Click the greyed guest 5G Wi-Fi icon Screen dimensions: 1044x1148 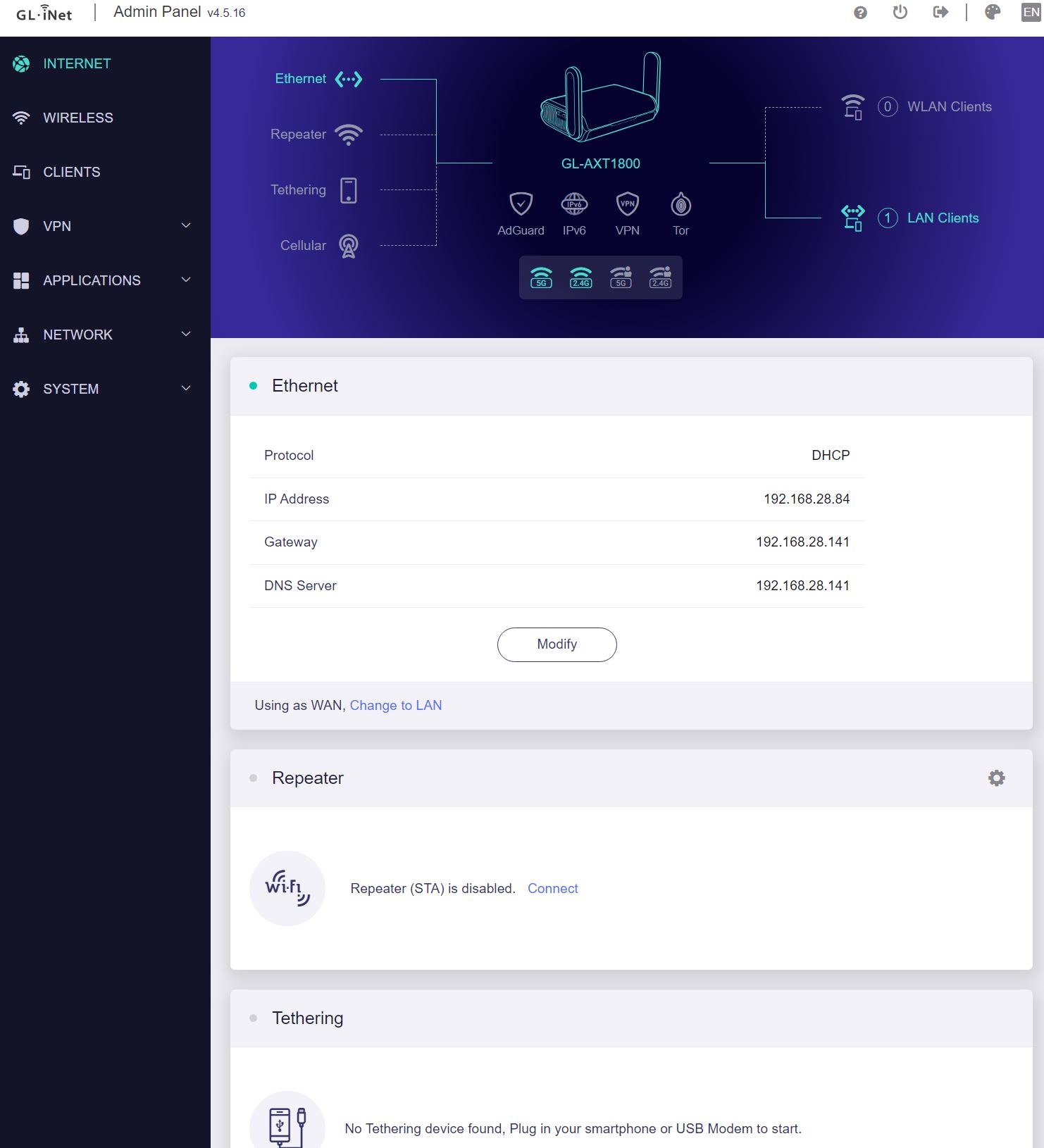coord(621,277)
